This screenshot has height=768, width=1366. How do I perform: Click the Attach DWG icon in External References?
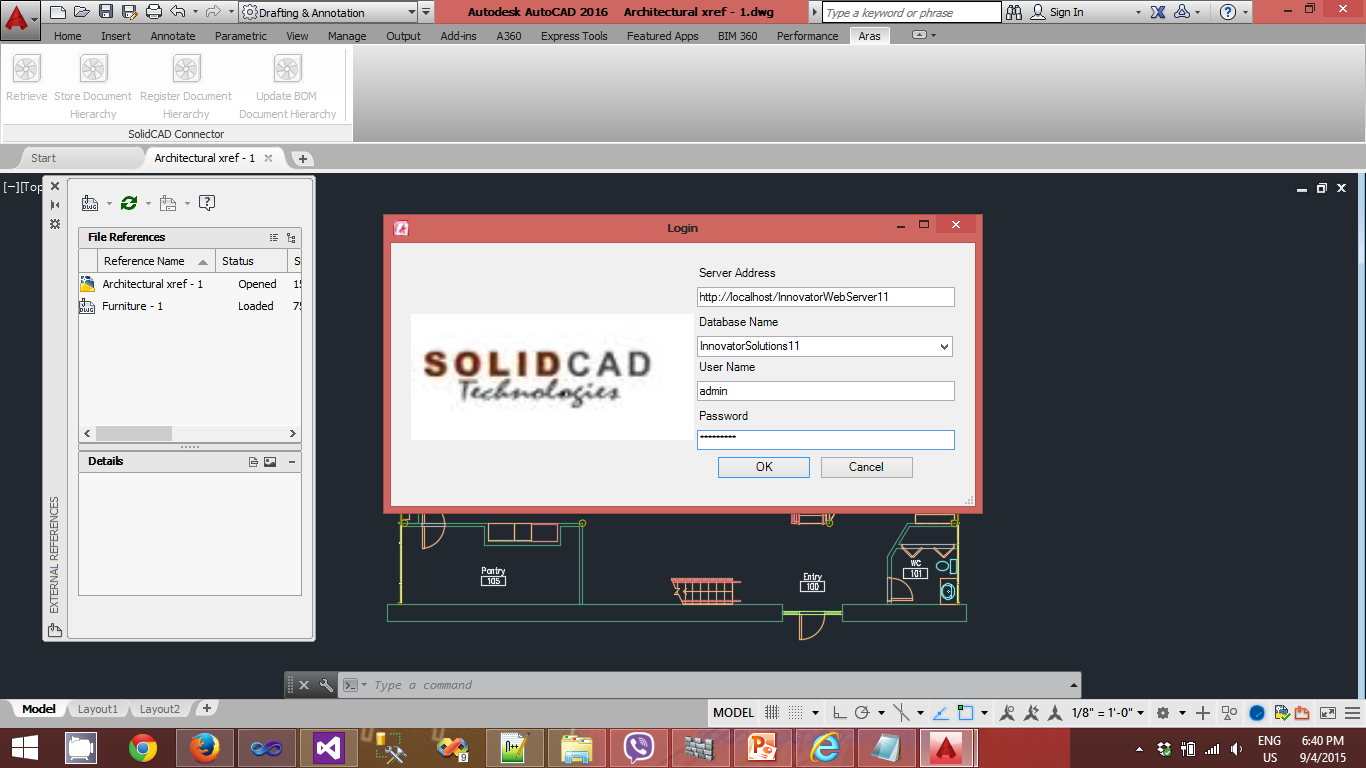coord(90,203)
